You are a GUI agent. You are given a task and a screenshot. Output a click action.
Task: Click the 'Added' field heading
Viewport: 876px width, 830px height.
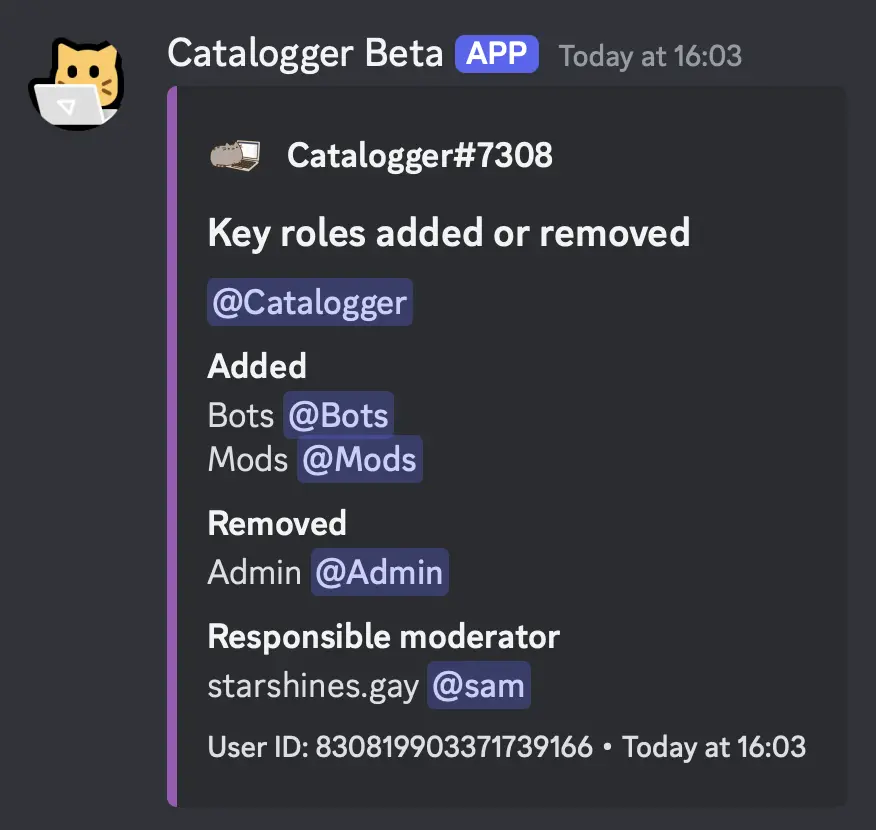(x=257, y=367)
